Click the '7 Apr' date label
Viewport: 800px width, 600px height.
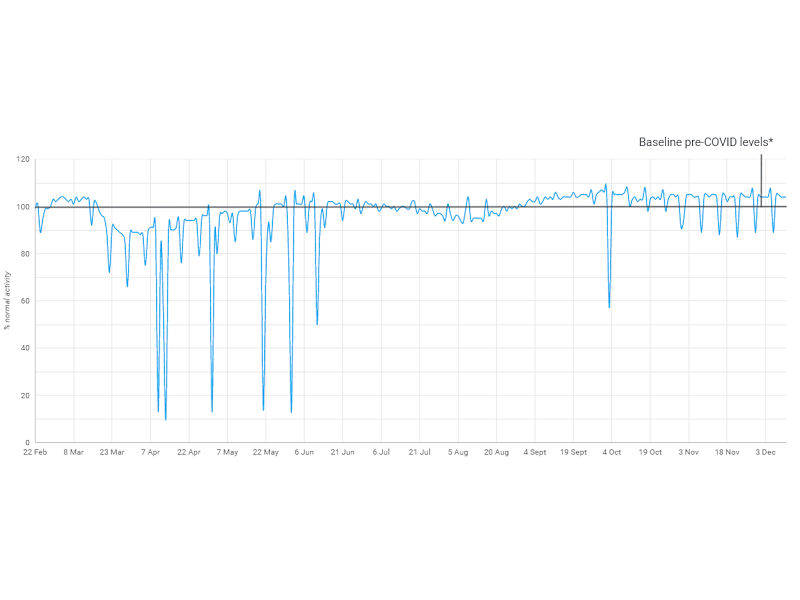click(x=151, y=452)
